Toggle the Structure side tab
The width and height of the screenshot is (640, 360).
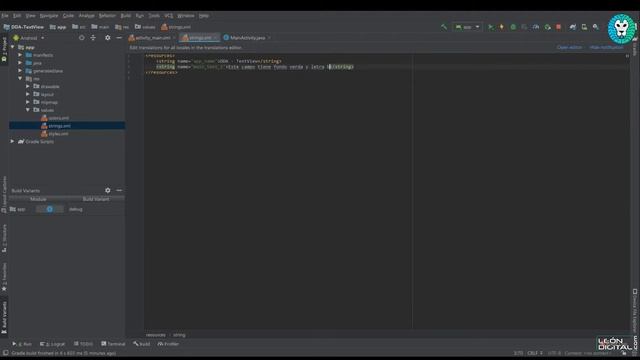[4, 238]
